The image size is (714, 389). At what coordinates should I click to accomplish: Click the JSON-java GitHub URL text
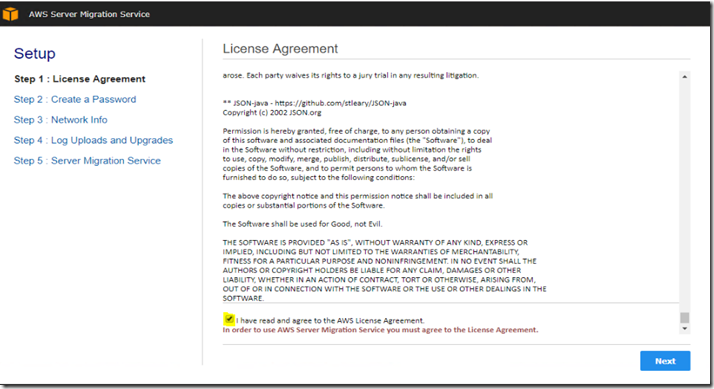click(341, 103)
